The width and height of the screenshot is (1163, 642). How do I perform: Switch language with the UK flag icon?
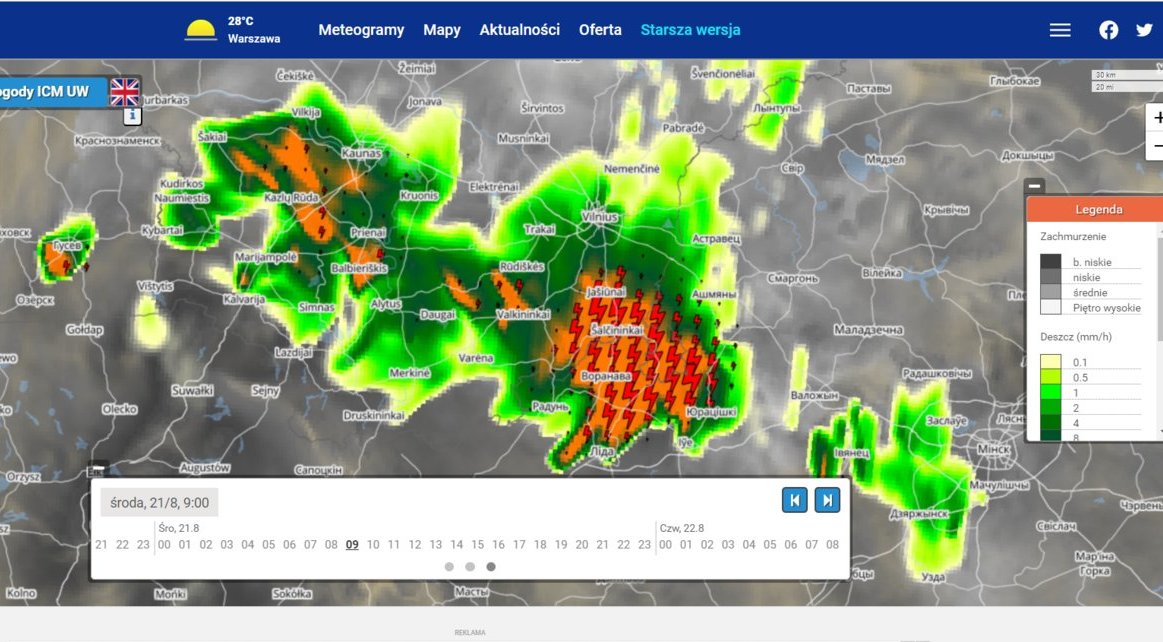pos(125,92)
